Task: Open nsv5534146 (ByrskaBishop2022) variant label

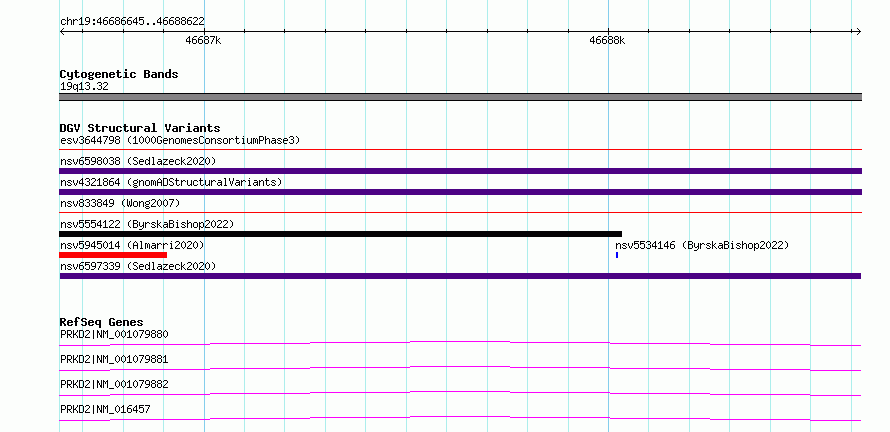Action: click(702, 245)
